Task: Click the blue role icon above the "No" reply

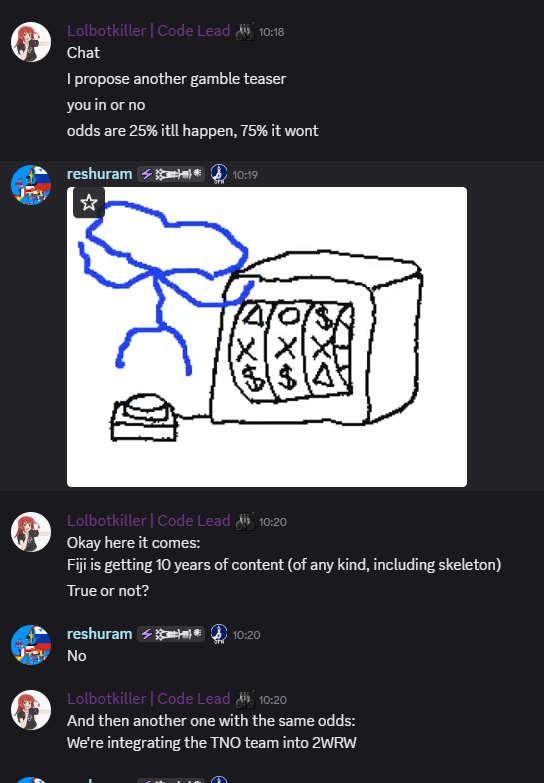Action: (219, 634)
